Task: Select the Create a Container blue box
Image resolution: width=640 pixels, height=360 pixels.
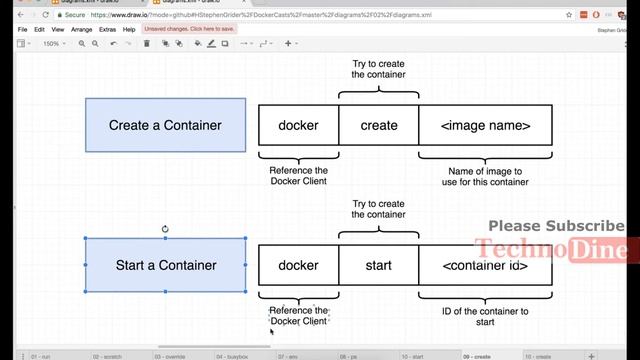Action: coord(165,125)
